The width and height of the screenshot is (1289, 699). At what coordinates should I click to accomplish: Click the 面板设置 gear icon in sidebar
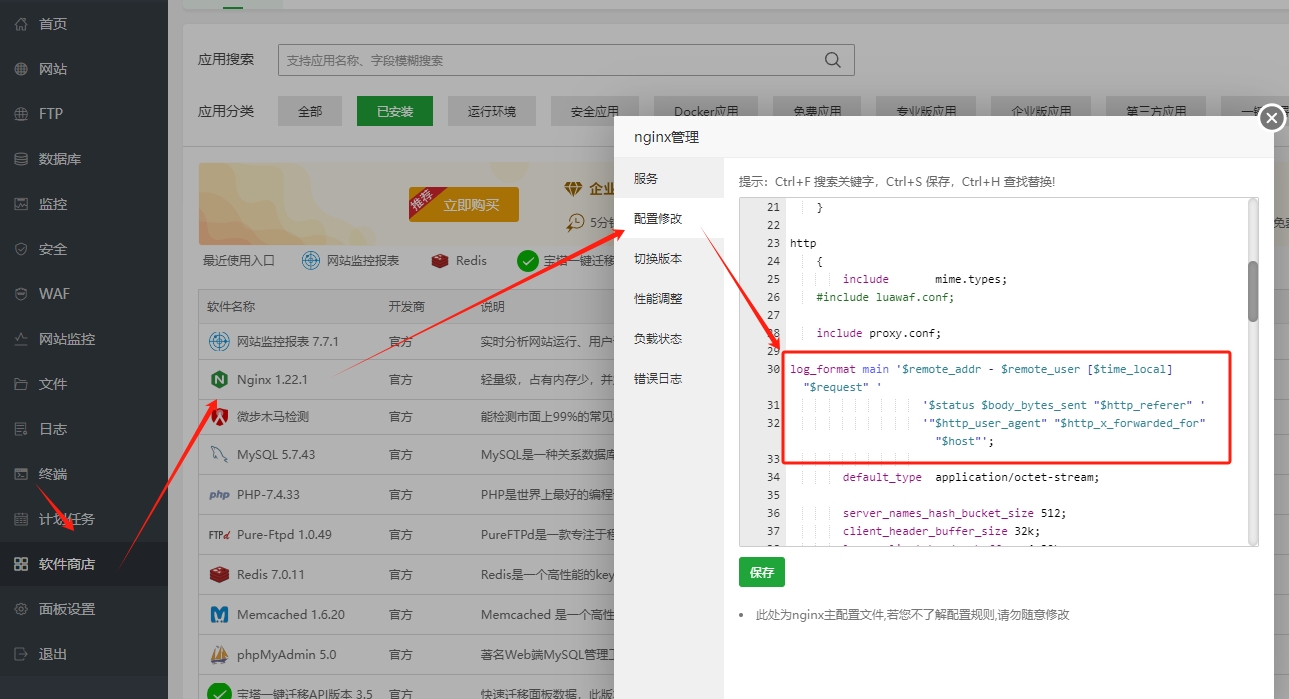coord(21,609)
